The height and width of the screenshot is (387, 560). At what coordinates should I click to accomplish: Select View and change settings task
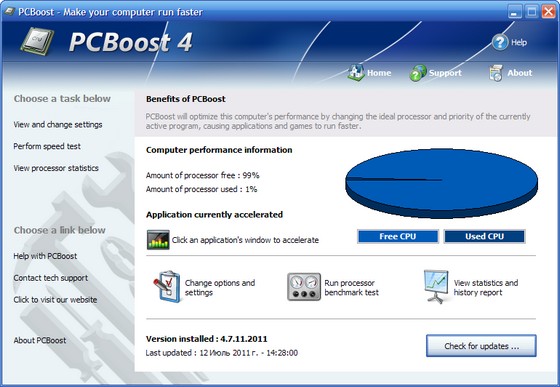58,125
